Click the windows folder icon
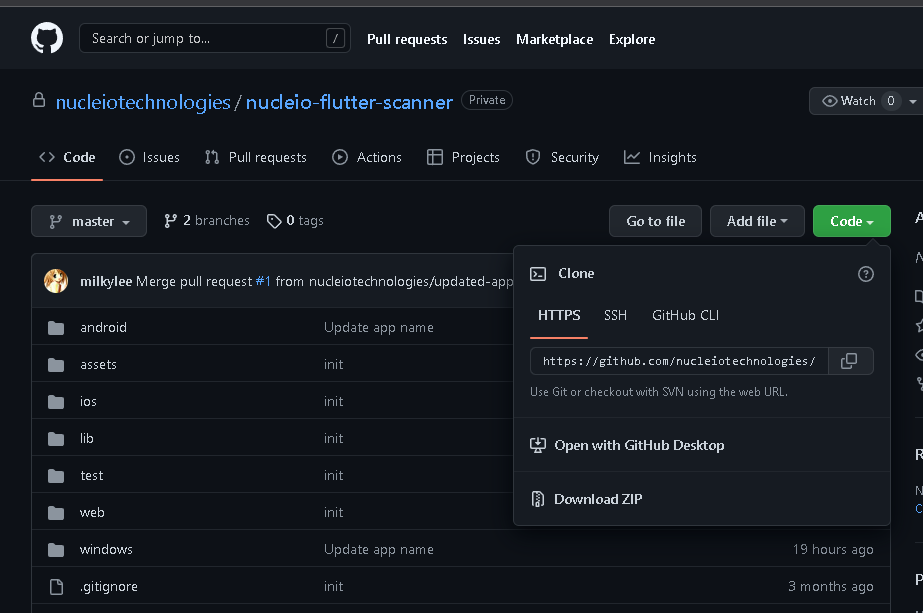This screenshot has height=613, width=923. point(56,550)
